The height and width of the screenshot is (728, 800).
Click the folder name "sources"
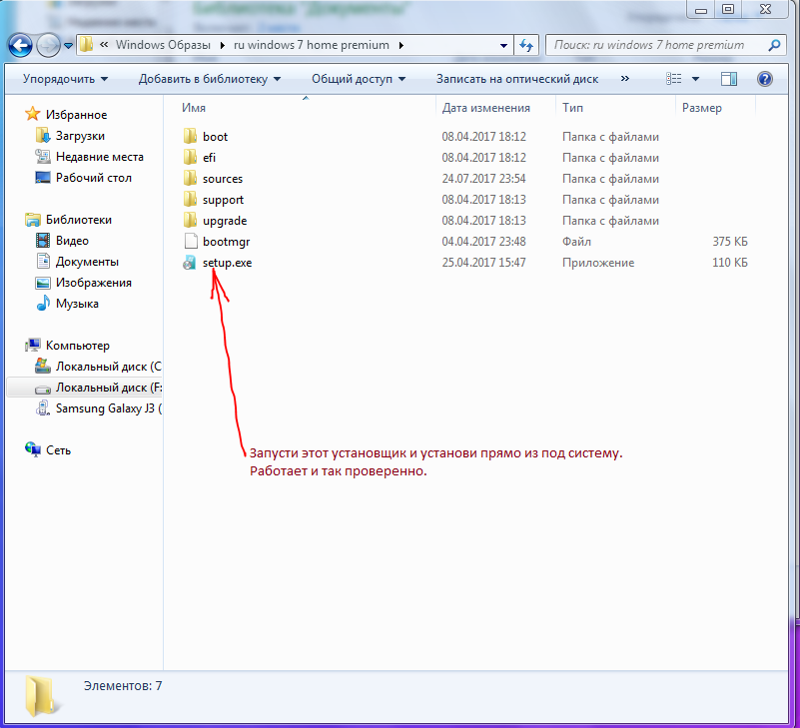(x=222, y=179)
